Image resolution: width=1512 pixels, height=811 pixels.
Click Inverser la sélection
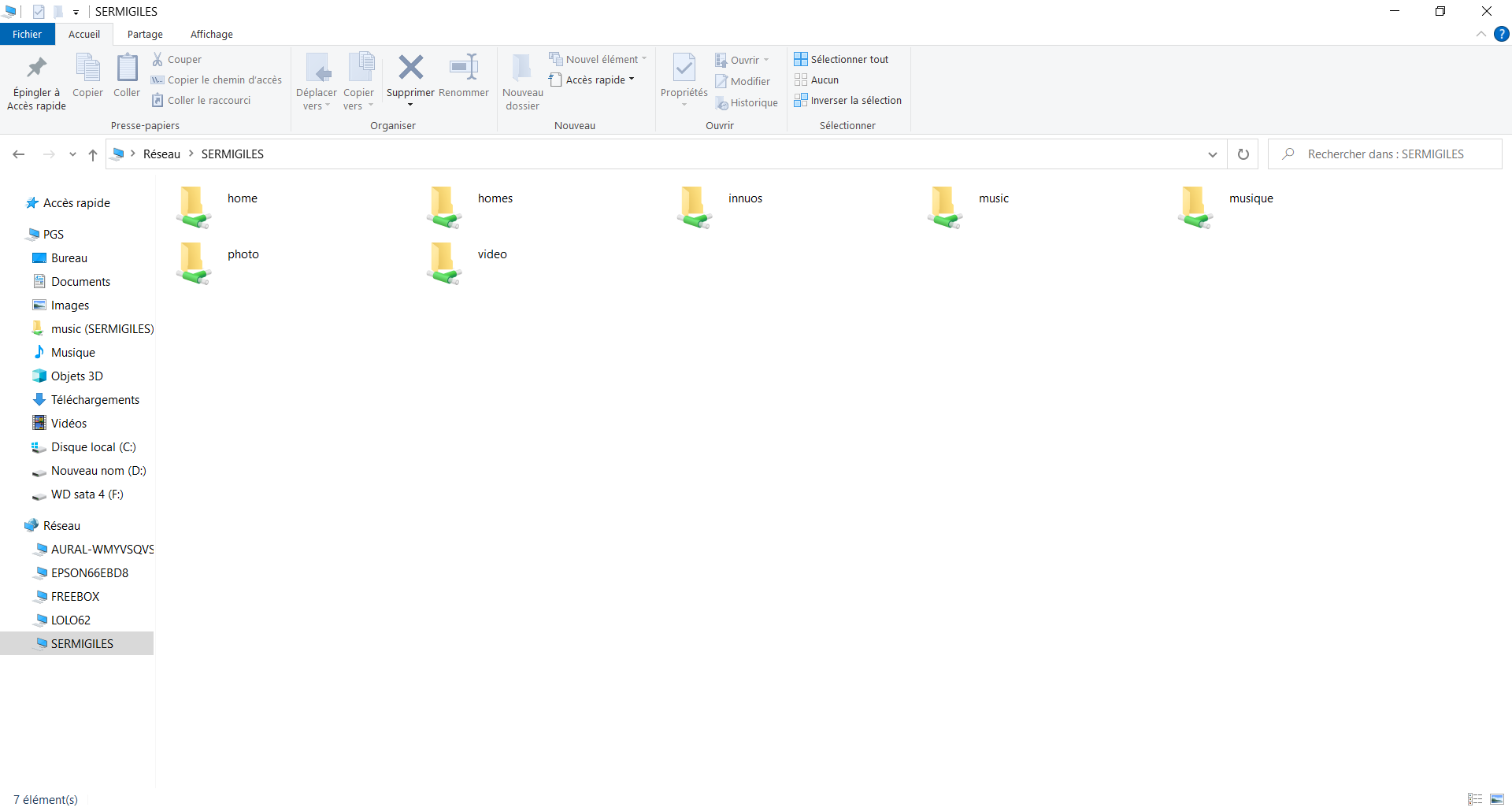pyautogui.click(x=847, y=100)
